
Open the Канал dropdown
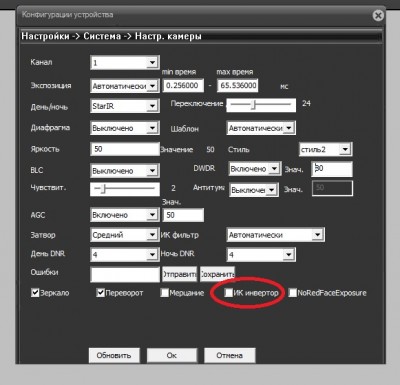point(125,63)
